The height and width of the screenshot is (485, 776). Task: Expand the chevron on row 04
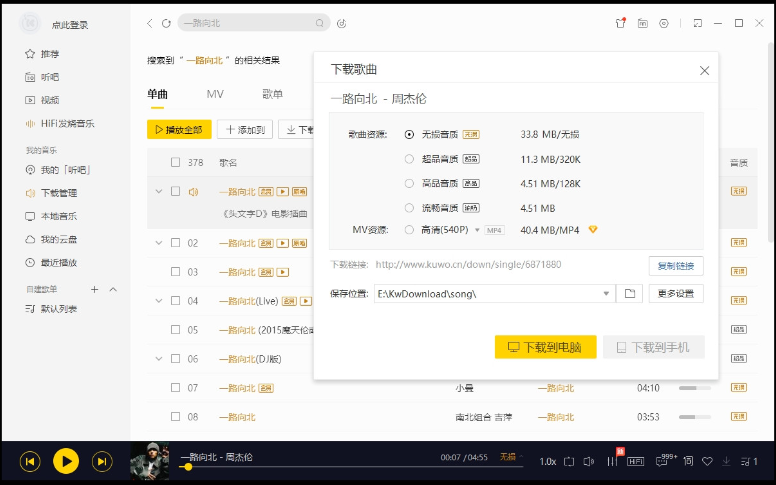pyautogui.click(x=159, y=300)
